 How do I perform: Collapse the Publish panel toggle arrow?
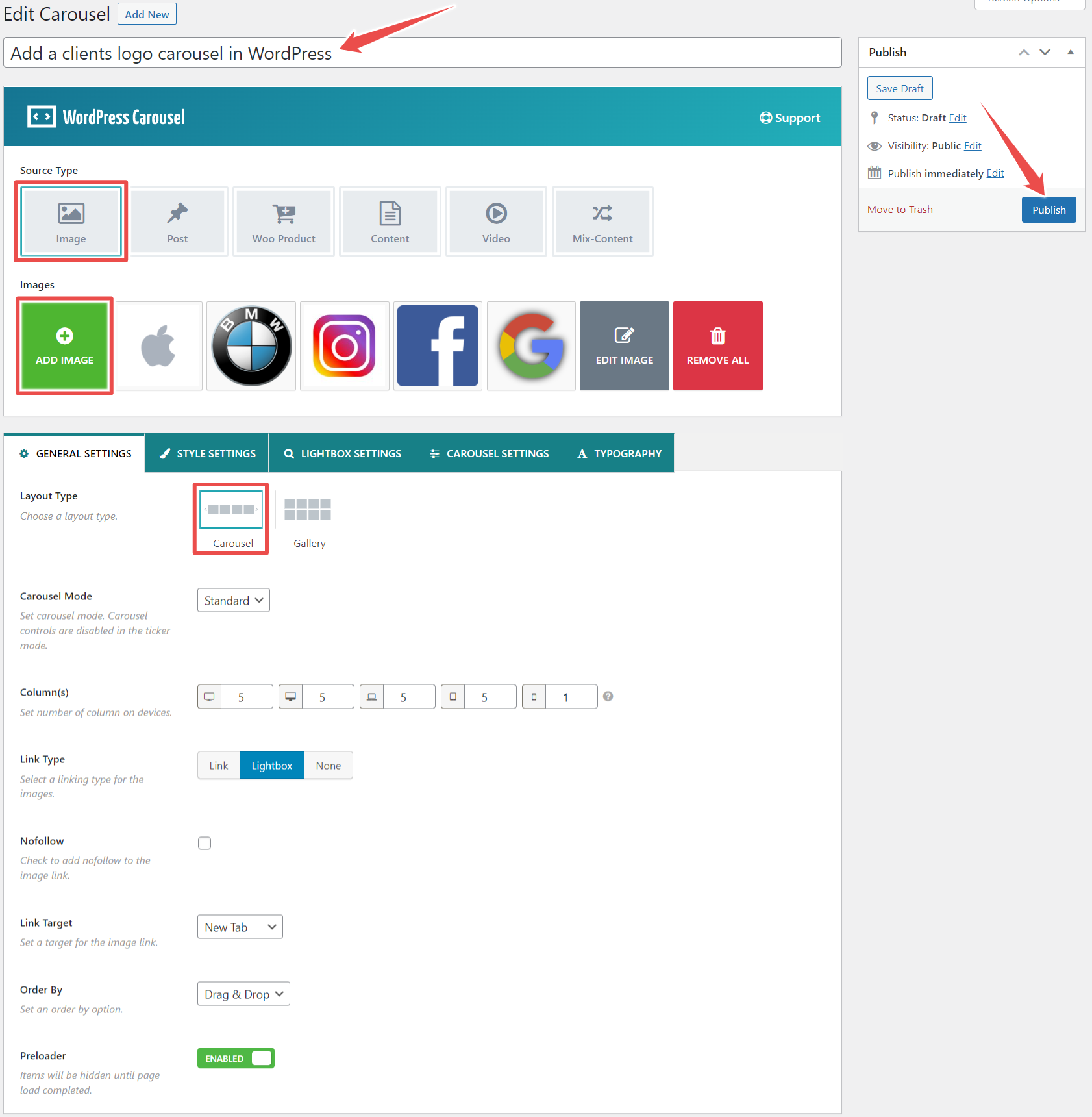coord(1071,52)
